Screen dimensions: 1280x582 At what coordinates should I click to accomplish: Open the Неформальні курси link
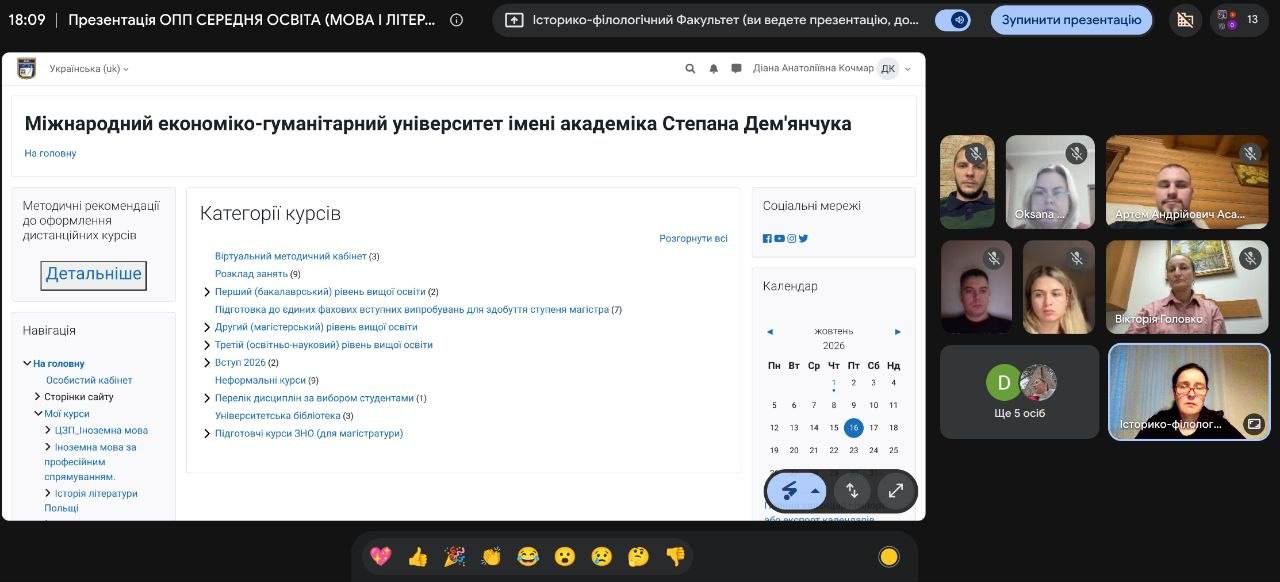point(260,380)
